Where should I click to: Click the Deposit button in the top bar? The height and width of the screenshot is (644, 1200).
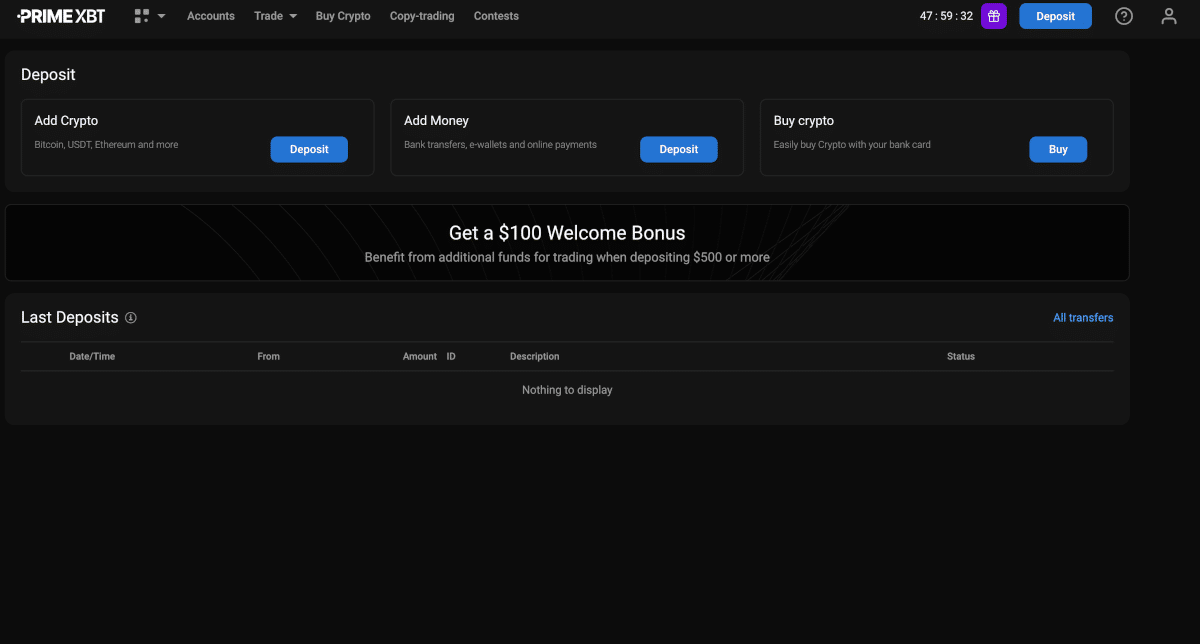1056,16
